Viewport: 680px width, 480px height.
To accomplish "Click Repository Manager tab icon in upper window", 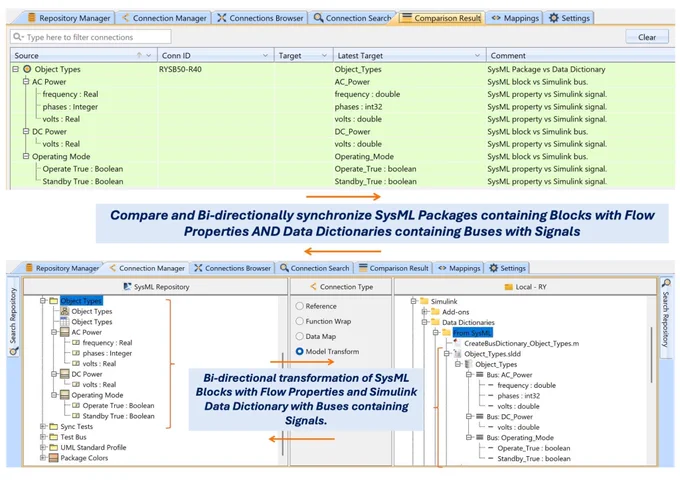I will [31, 18].
